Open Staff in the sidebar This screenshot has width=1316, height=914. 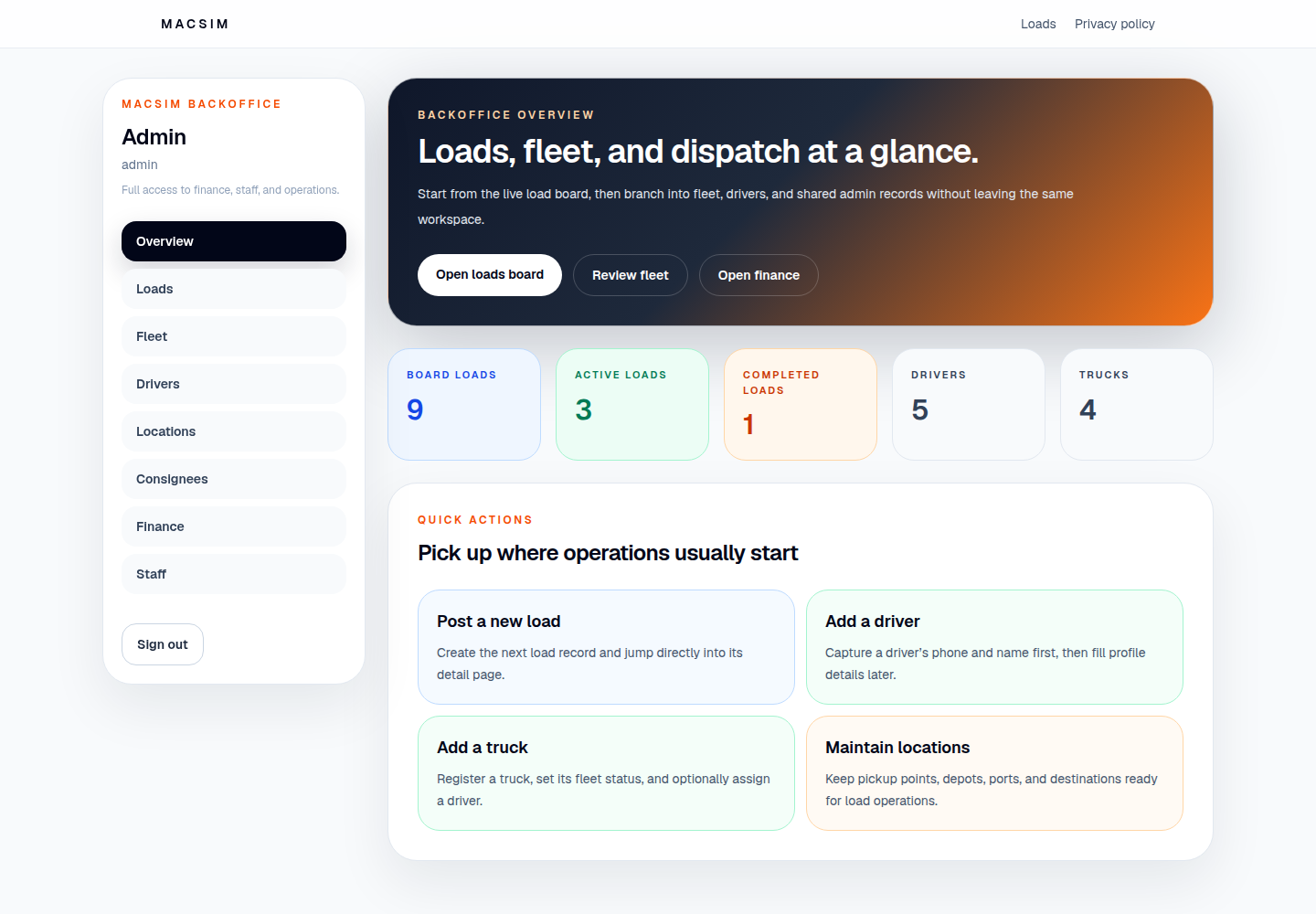[x=234, y=574]
